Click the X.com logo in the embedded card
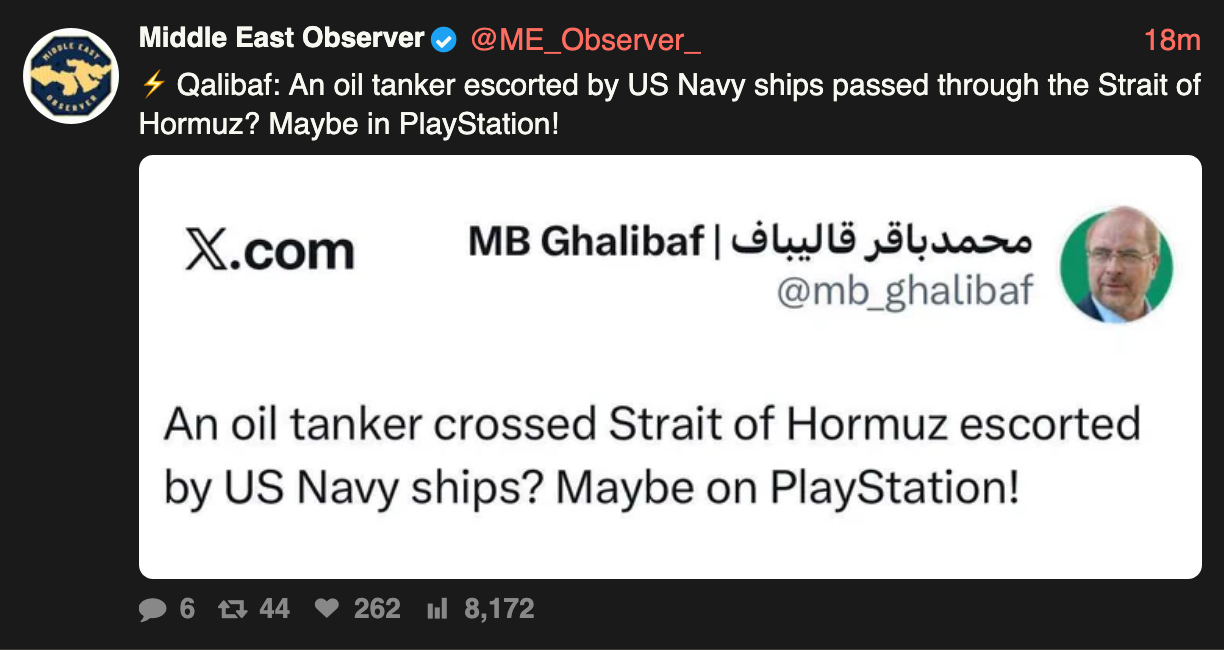 (270, 252)
